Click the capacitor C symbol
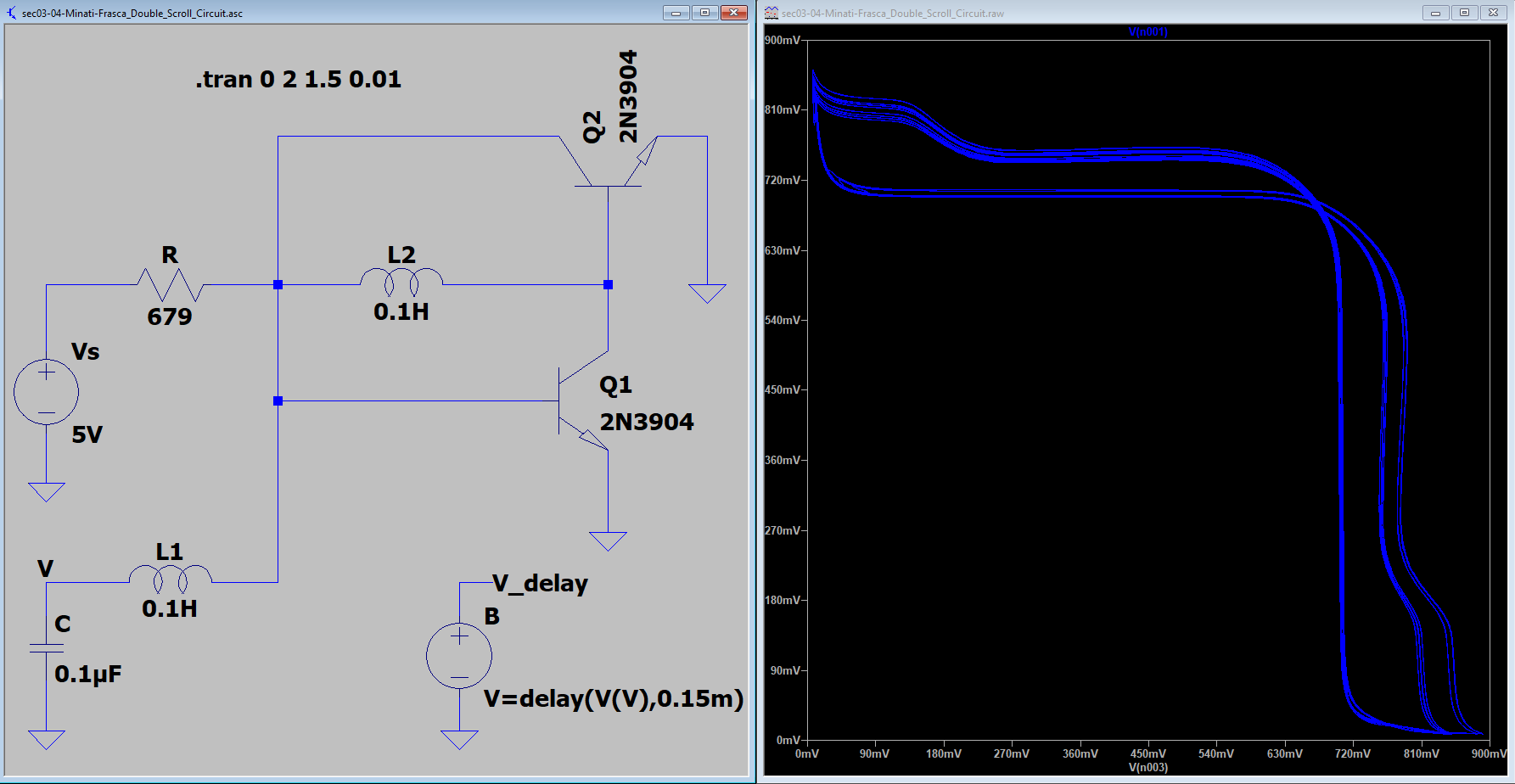 coord(46,648)
